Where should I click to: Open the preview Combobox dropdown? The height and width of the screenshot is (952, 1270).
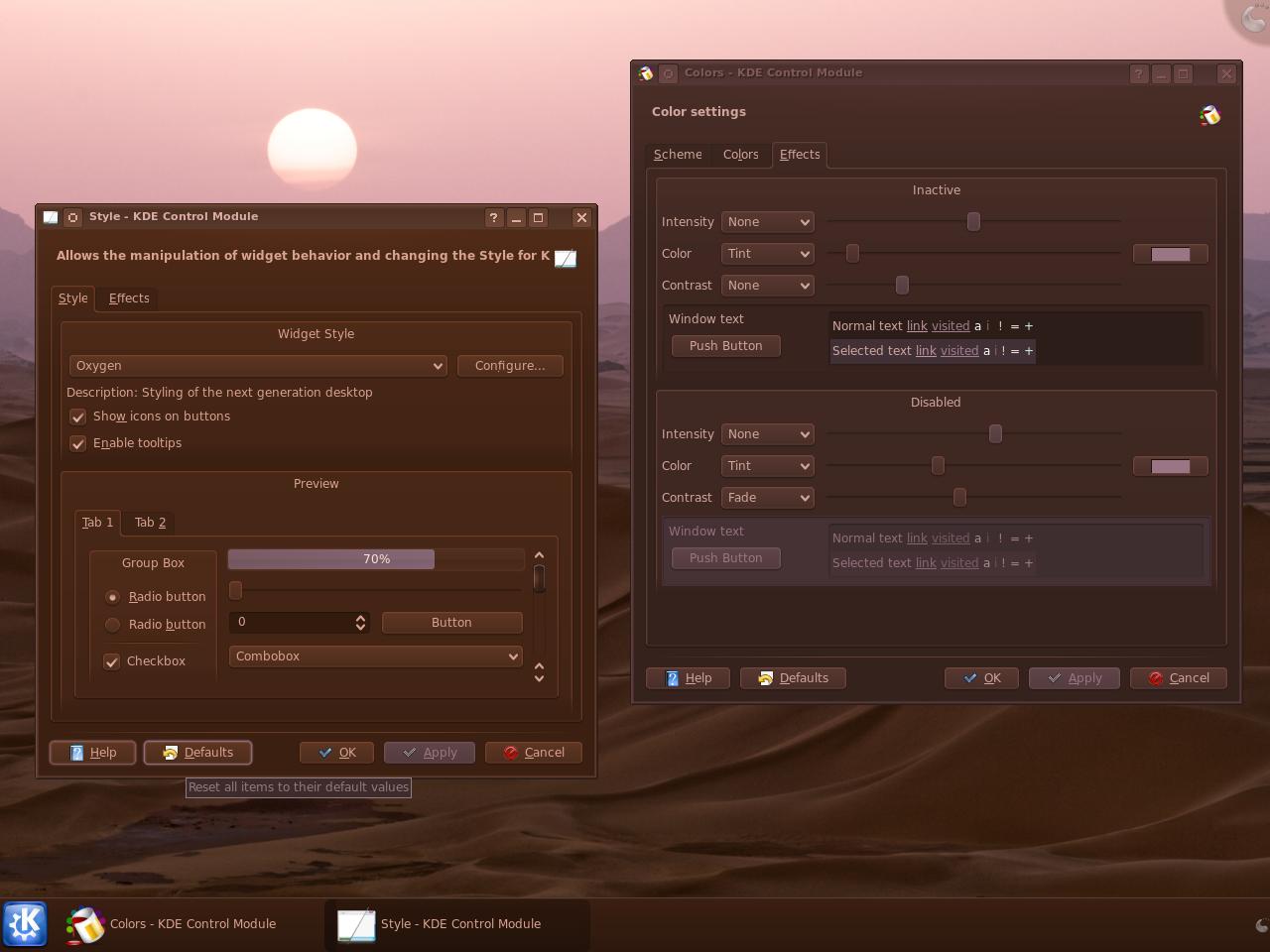[376, 656]
